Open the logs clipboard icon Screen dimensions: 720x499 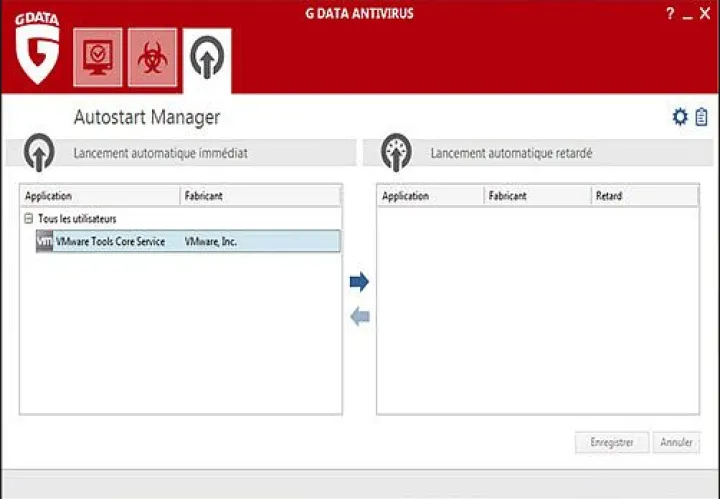click(702, 117)
